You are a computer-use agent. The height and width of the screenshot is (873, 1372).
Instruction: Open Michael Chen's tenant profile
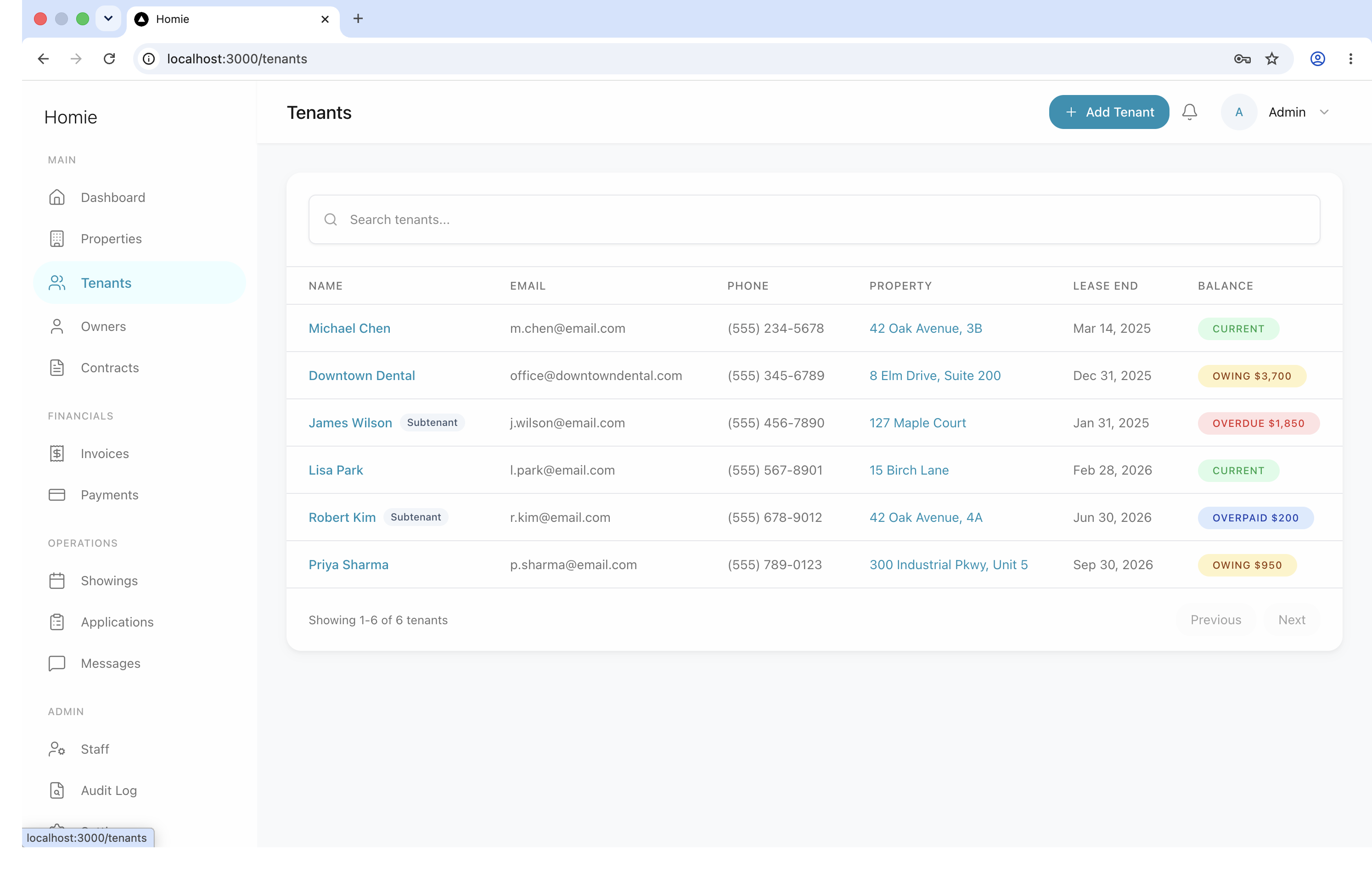[349, 328]
